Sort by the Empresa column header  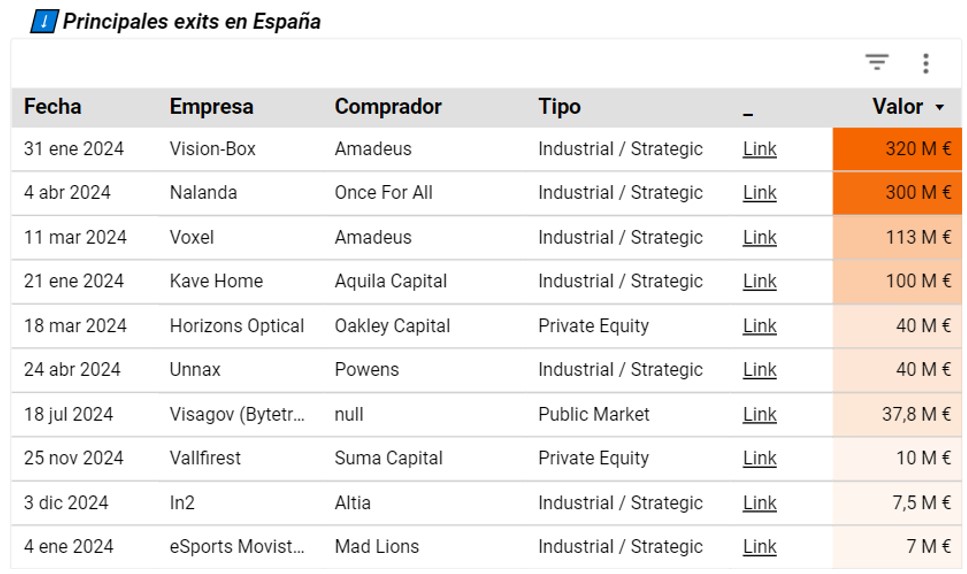tap(211, 107)
